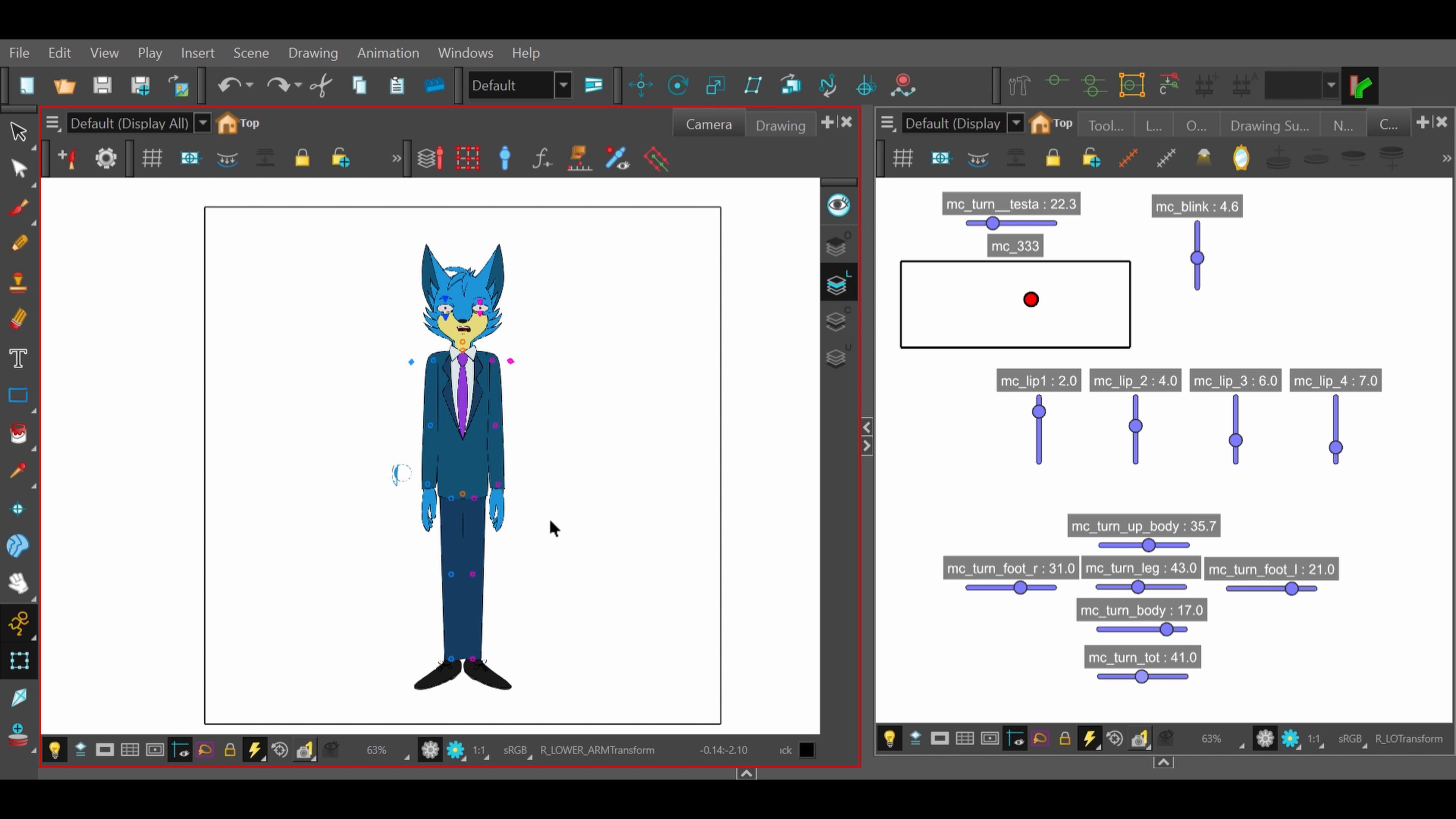
Task: Toggle the light bulb in right view status bar
Action: pos(890,739)
